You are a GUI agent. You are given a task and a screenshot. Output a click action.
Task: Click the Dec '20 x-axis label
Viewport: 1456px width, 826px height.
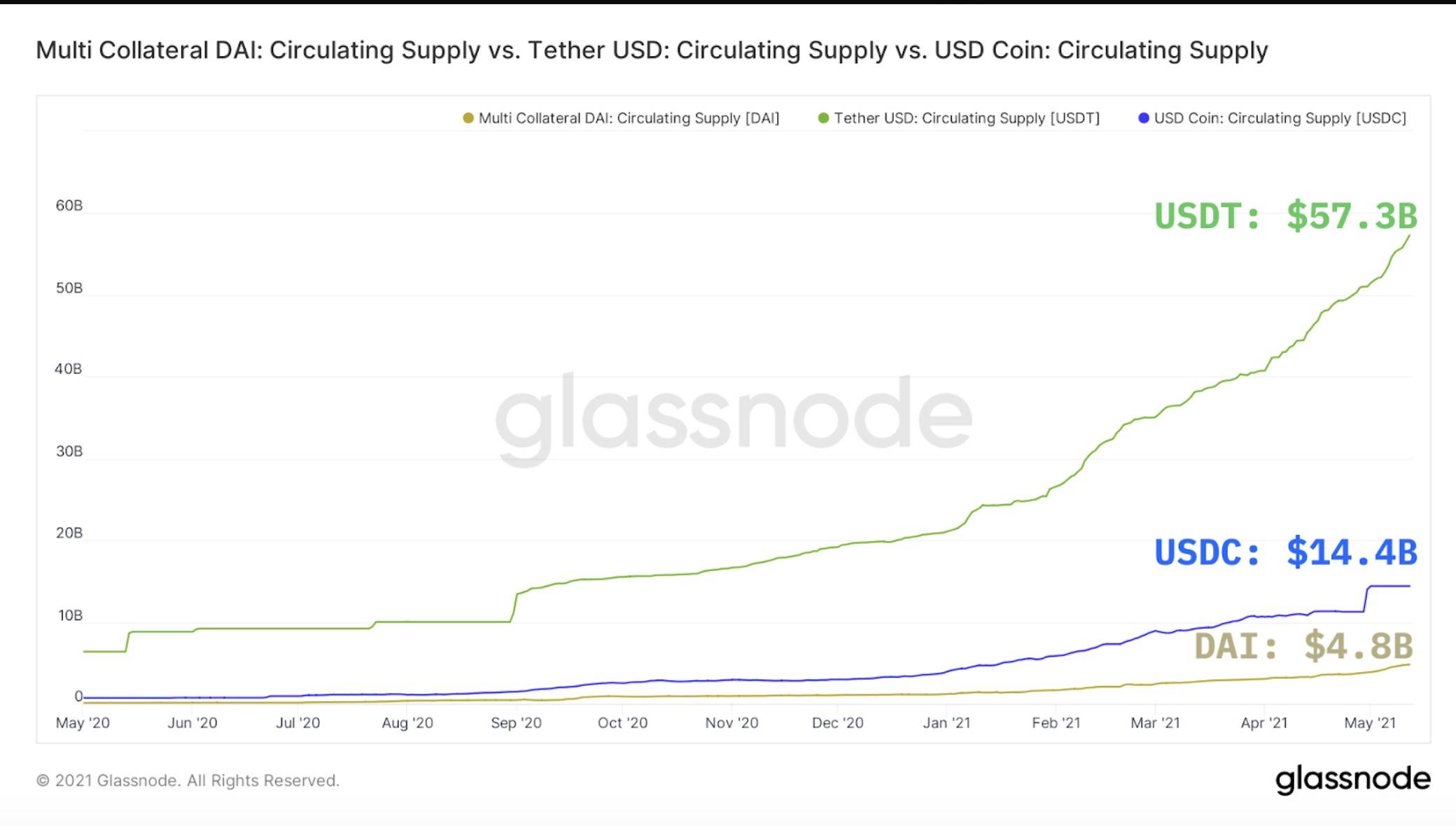tap(837, 723)
